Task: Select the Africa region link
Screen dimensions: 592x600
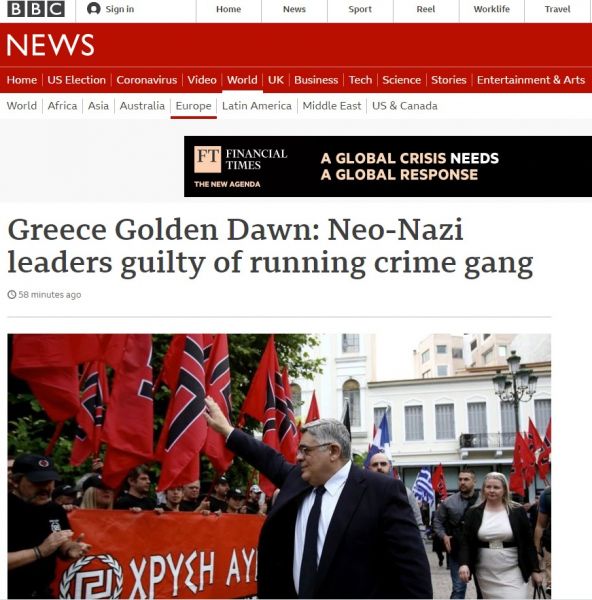Action: 62,106
